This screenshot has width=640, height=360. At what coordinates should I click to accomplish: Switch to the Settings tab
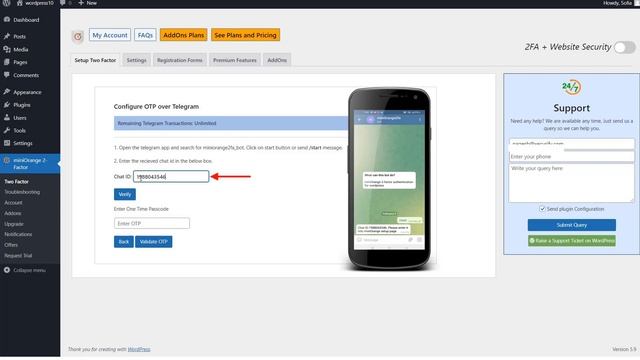(x=136, y=60)
